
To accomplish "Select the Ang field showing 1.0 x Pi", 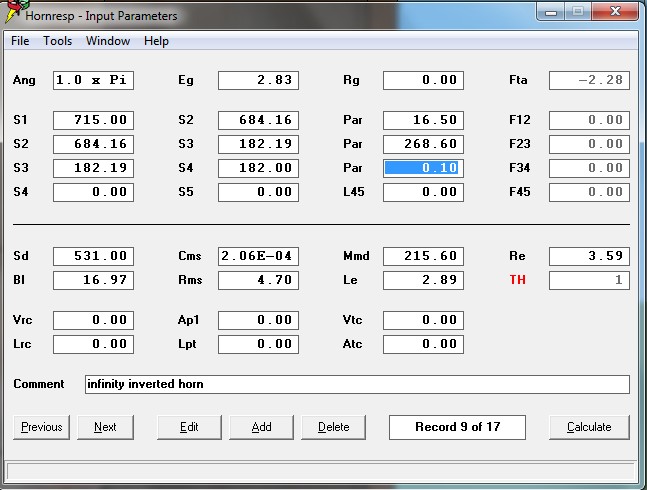I will [x=93, y=80].
